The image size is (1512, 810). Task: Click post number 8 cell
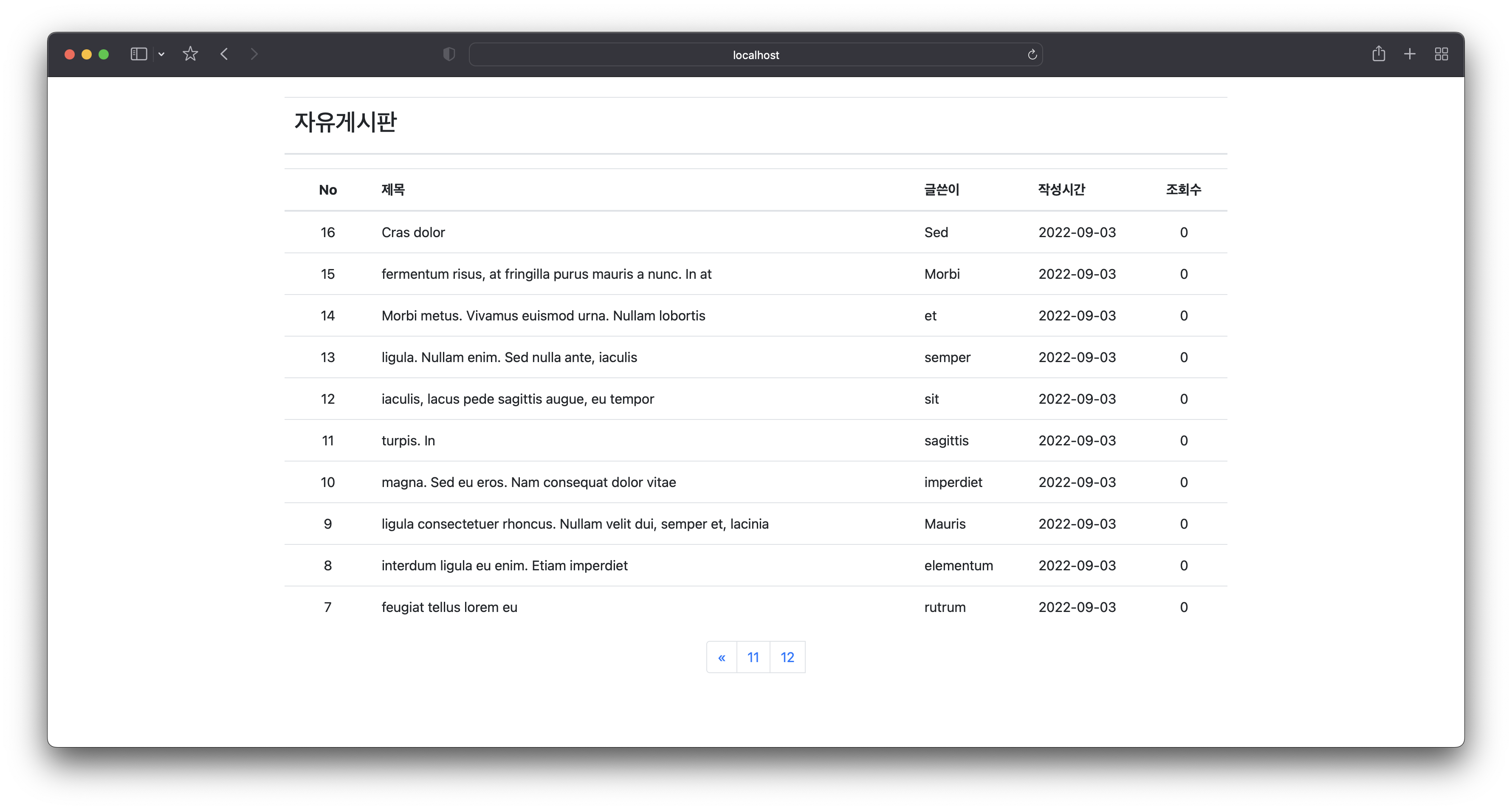(x=327, y=566)
